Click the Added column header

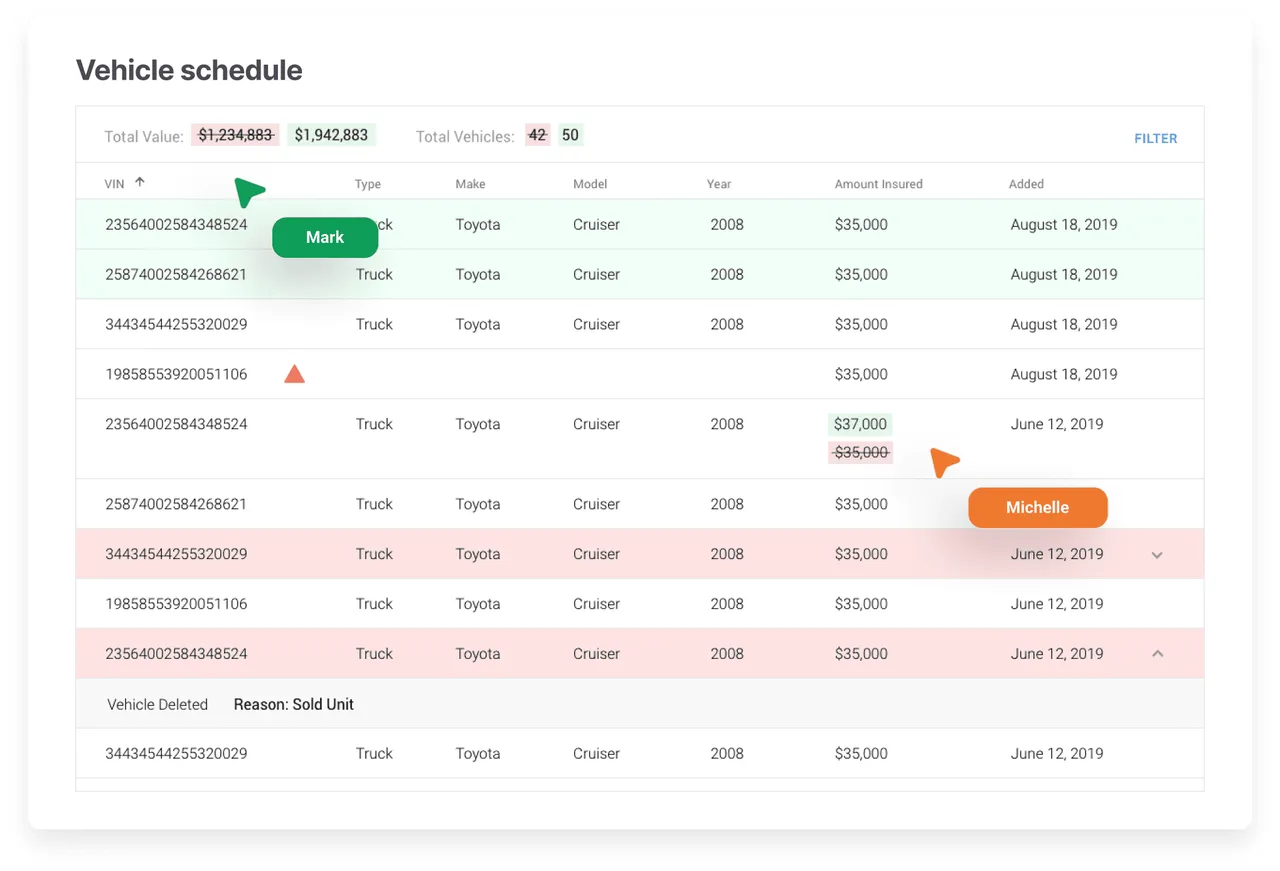(x=1026, y=184)
